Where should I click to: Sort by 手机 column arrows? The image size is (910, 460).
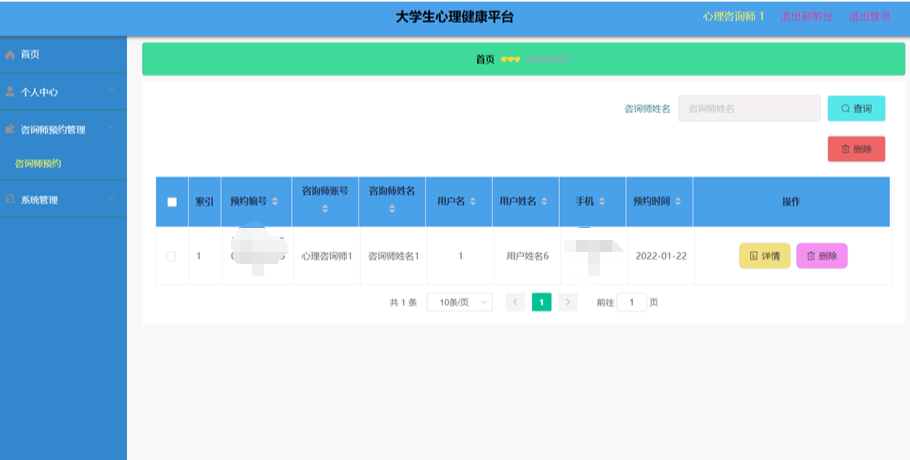[x=602, y=201]
